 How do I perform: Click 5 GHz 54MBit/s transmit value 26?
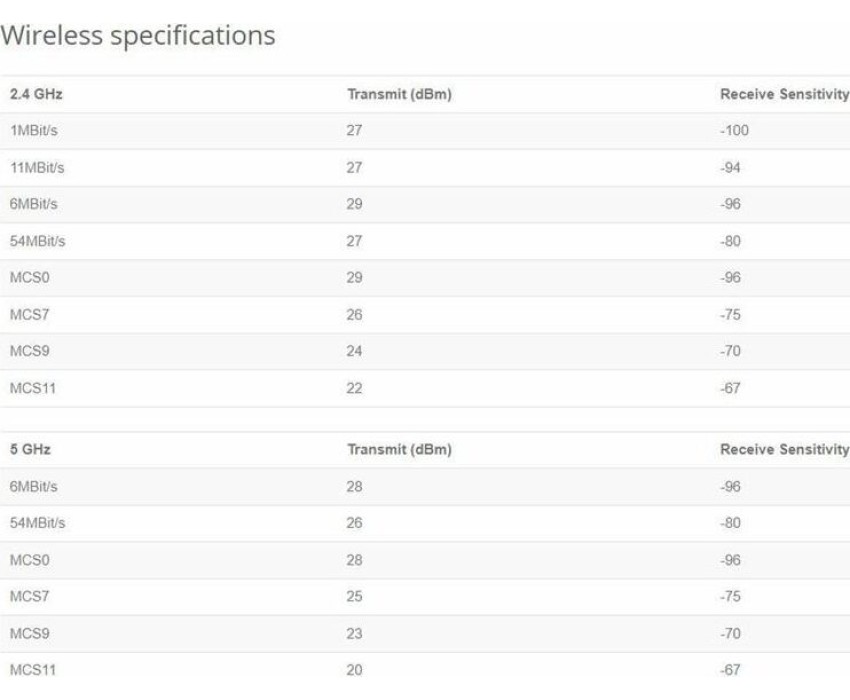click(355, 523)
